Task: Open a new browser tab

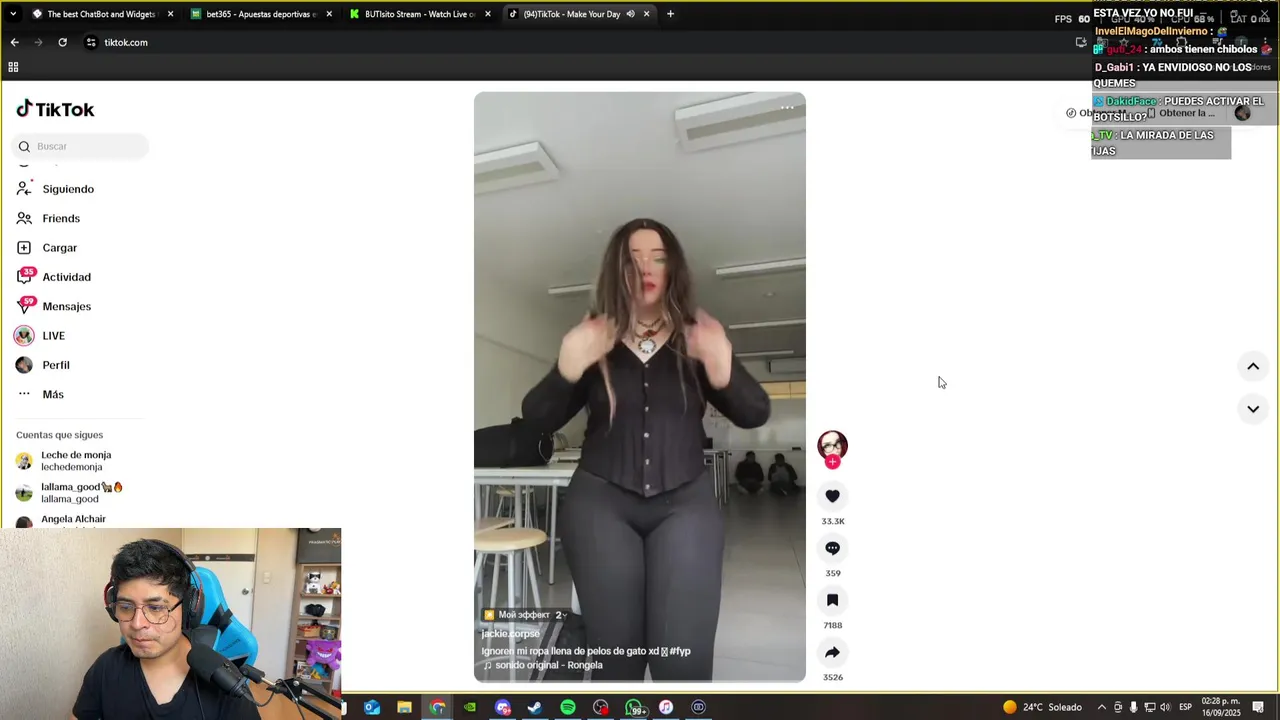Action: pos(670,14)
